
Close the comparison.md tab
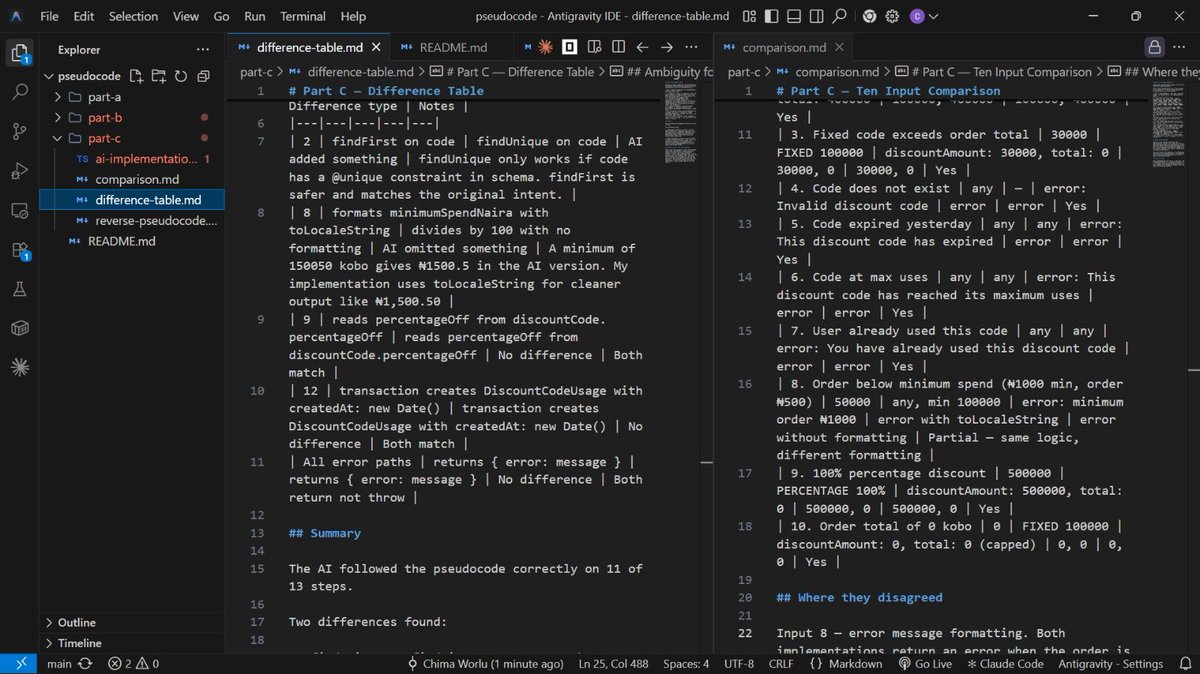[840, 47]
